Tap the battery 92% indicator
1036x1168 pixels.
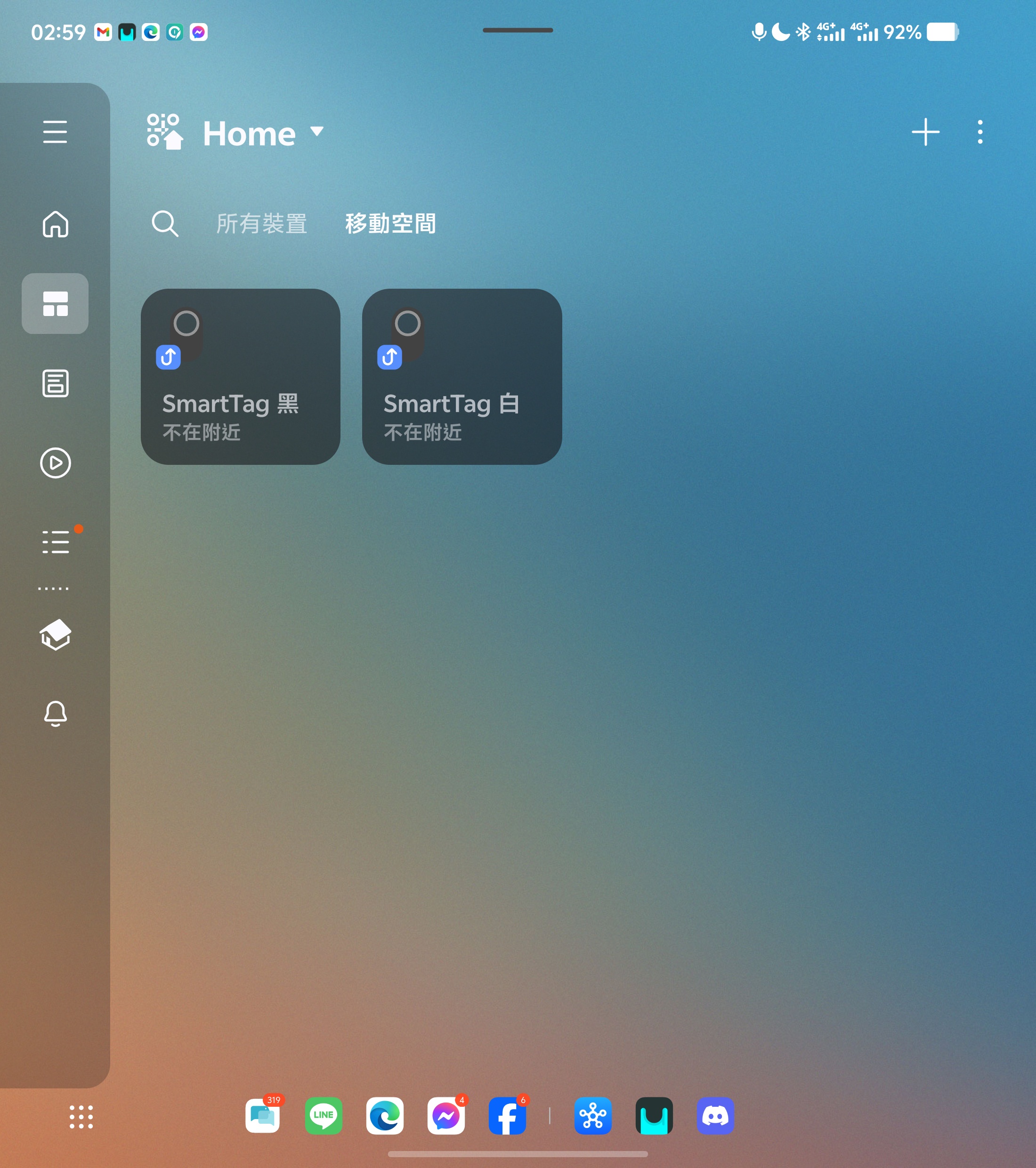coord(921,32)
